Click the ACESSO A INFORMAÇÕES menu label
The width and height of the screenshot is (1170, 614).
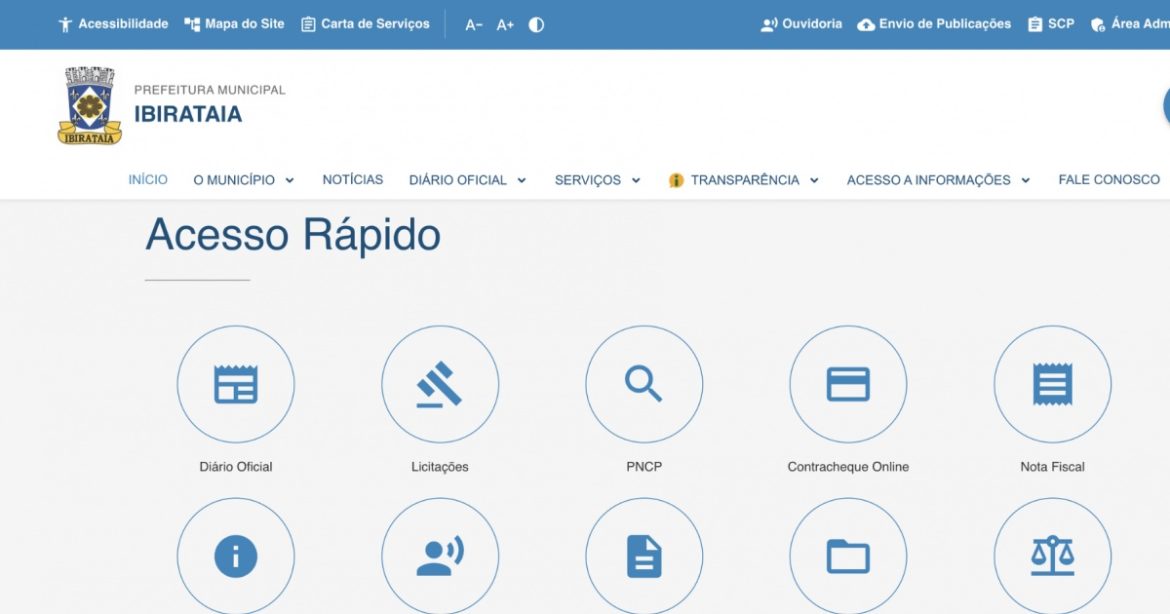pyautogui.click(x=928, y=180)
